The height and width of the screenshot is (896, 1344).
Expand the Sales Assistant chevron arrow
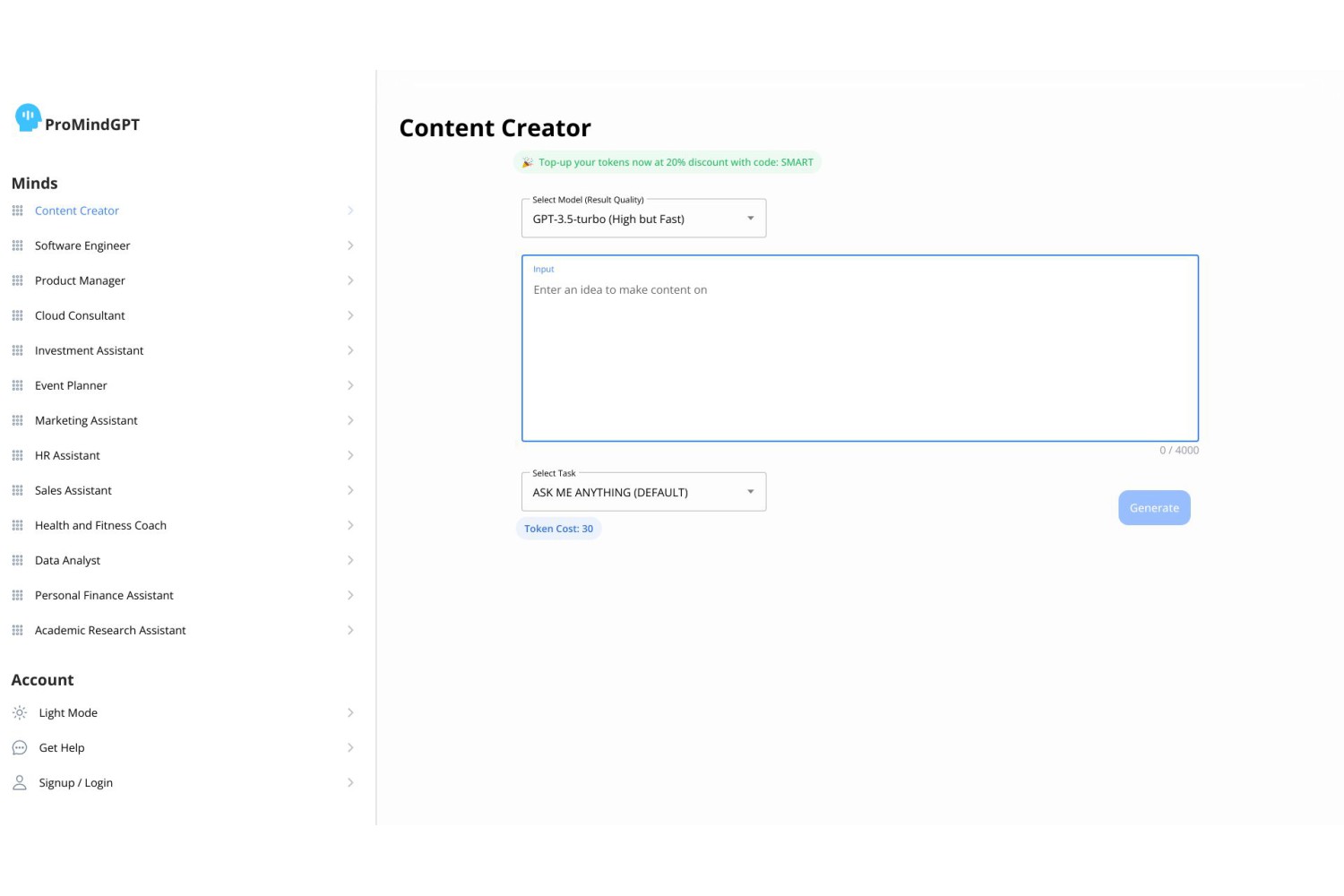click(x=350, y=491)
